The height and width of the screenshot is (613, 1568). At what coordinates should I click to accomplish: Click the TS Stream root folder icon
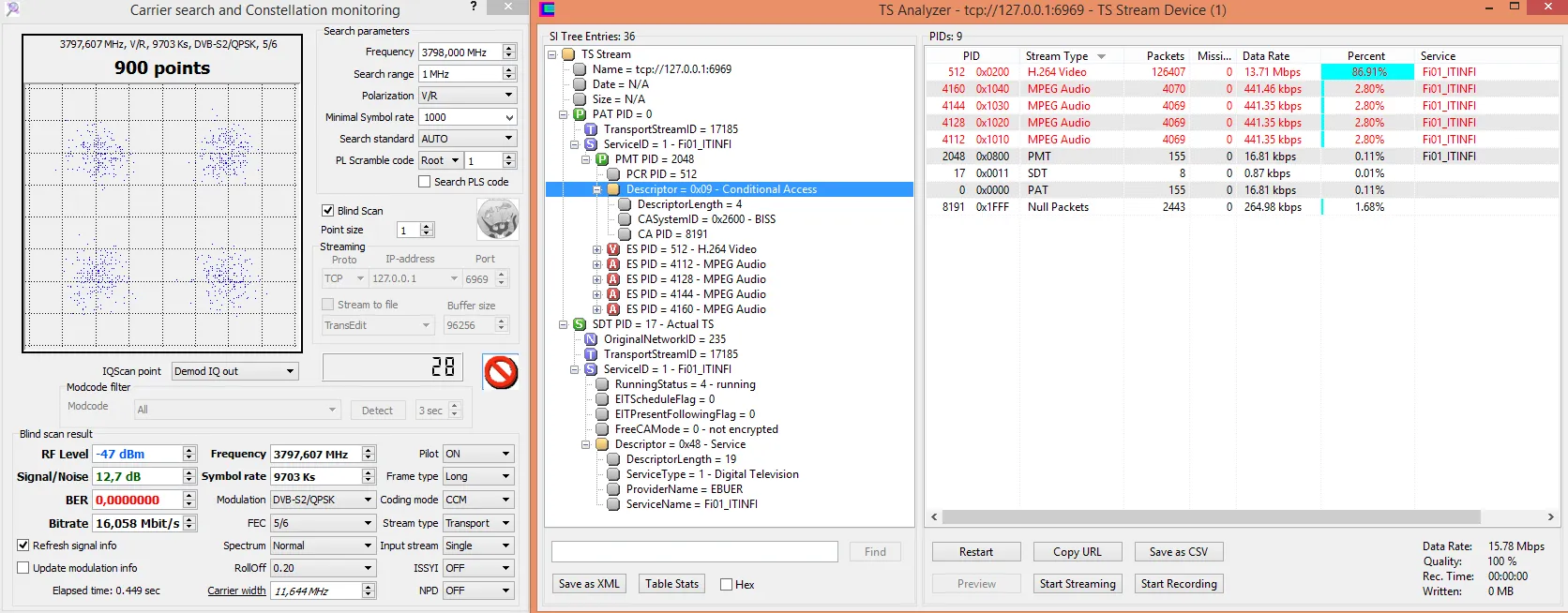[x=568, y=54]
